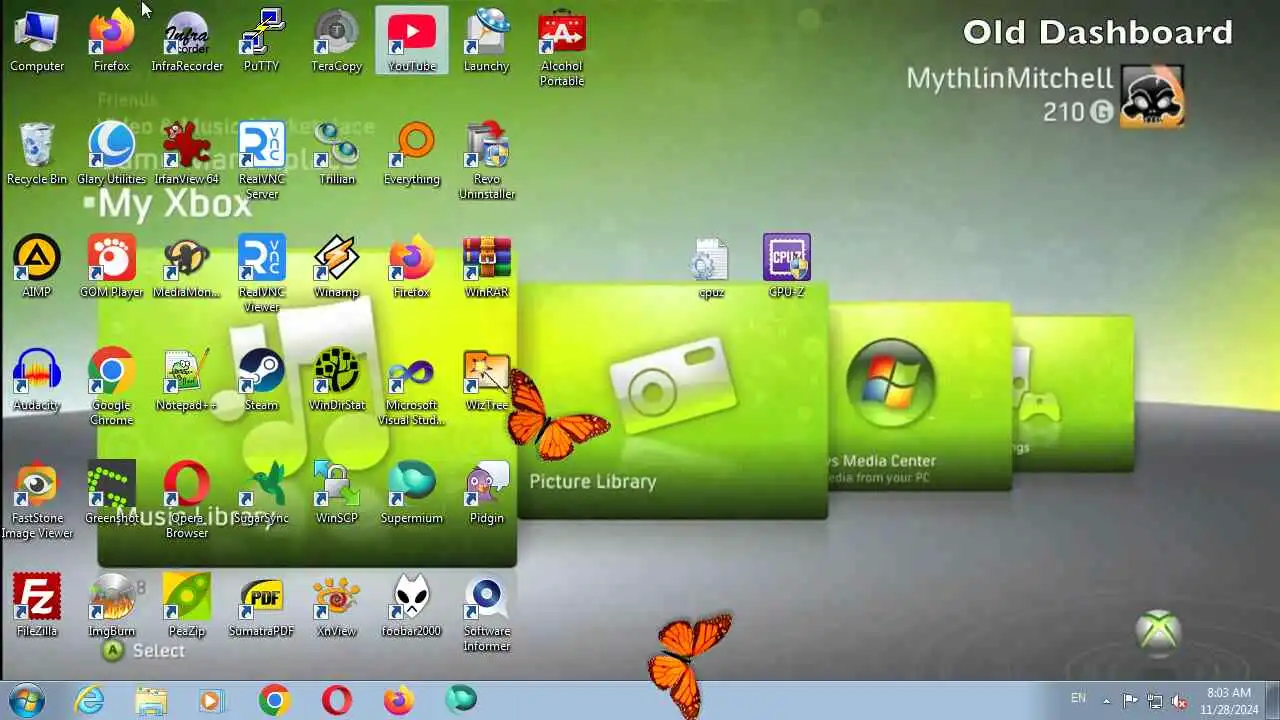Open the Action Center flag icon
Screen dimensions: 1280x720
coord(1130,700)
